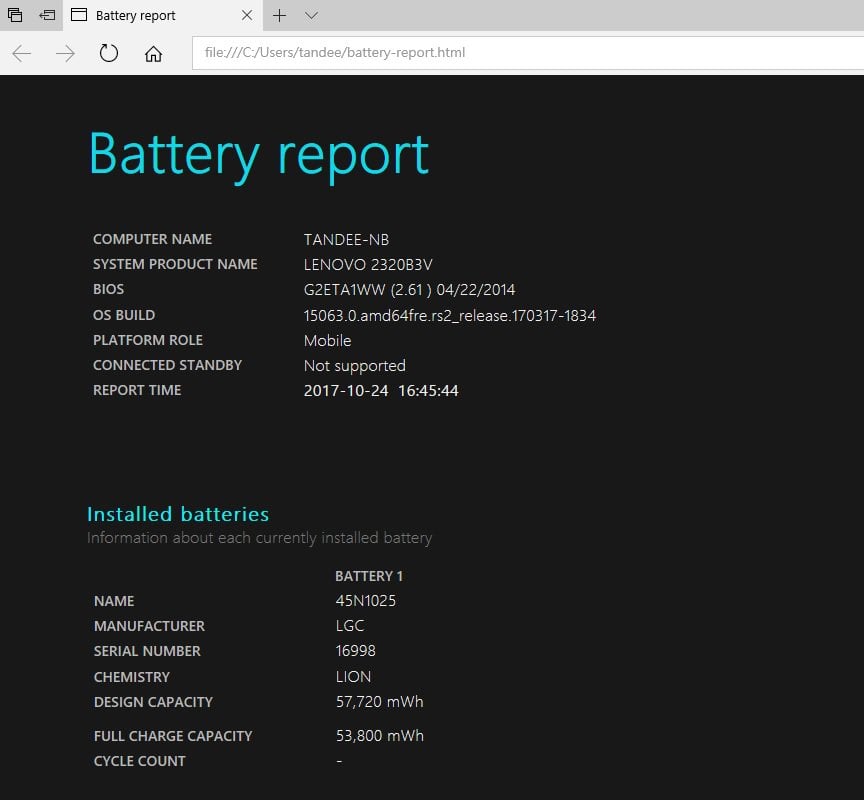
Task: Select the G2ETA1WW (2.61) BIOS value
Action: click(x=409, y=290)
